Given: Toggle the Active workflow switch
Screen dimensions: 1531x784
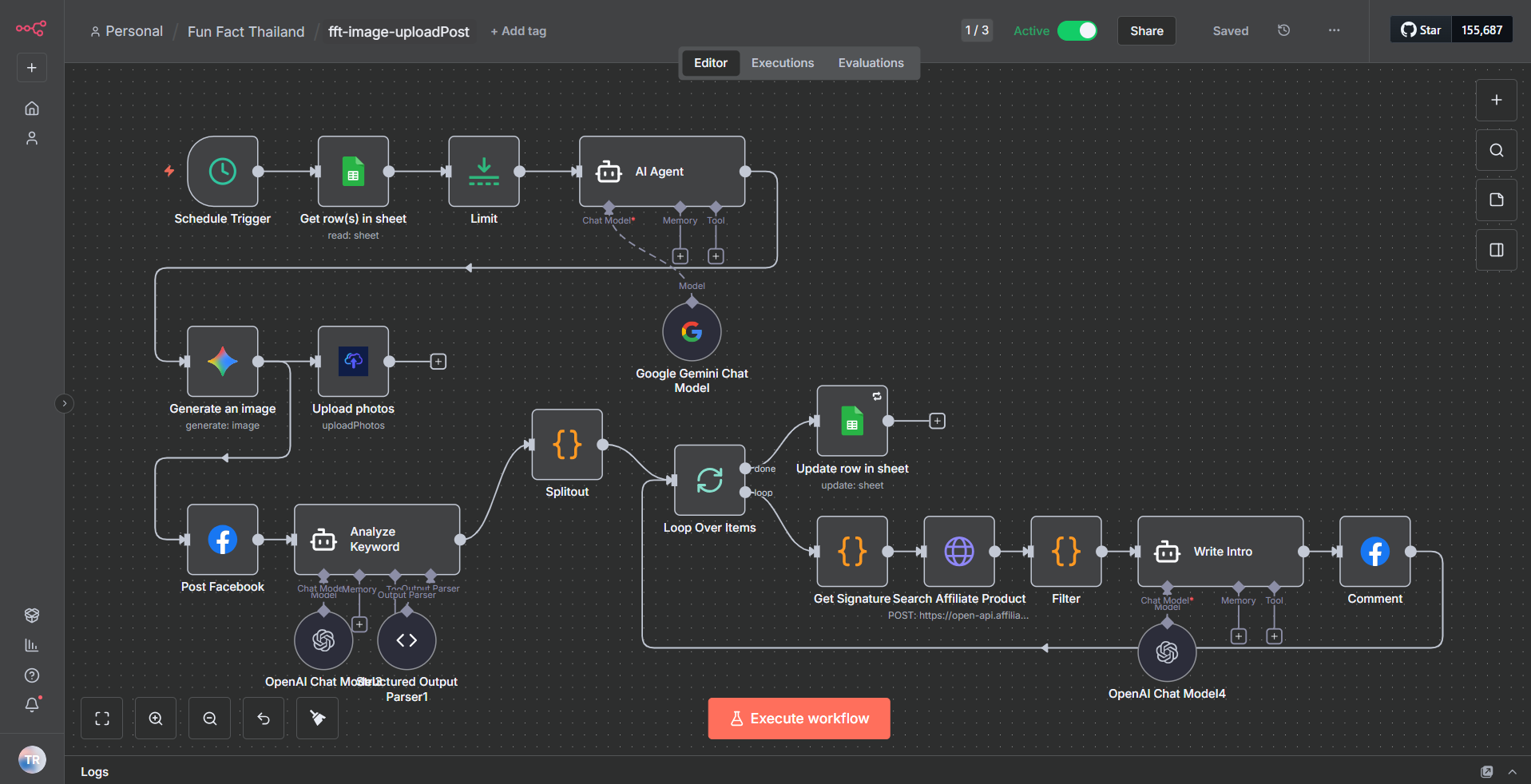Looking at the screenshot, I should (x=1077, y=30).
